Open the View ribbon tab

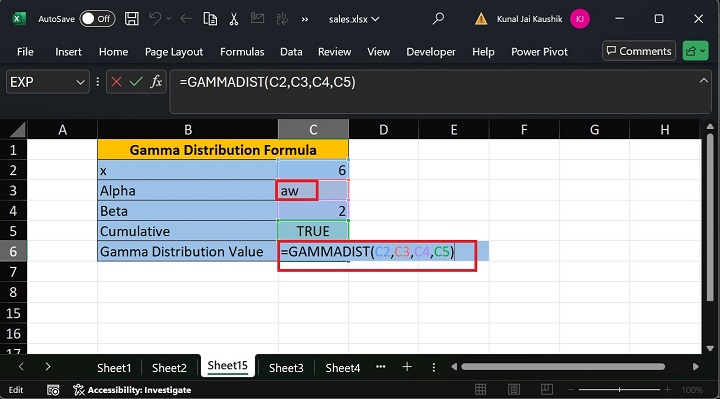pyautogui.click(x=378, y=52)
